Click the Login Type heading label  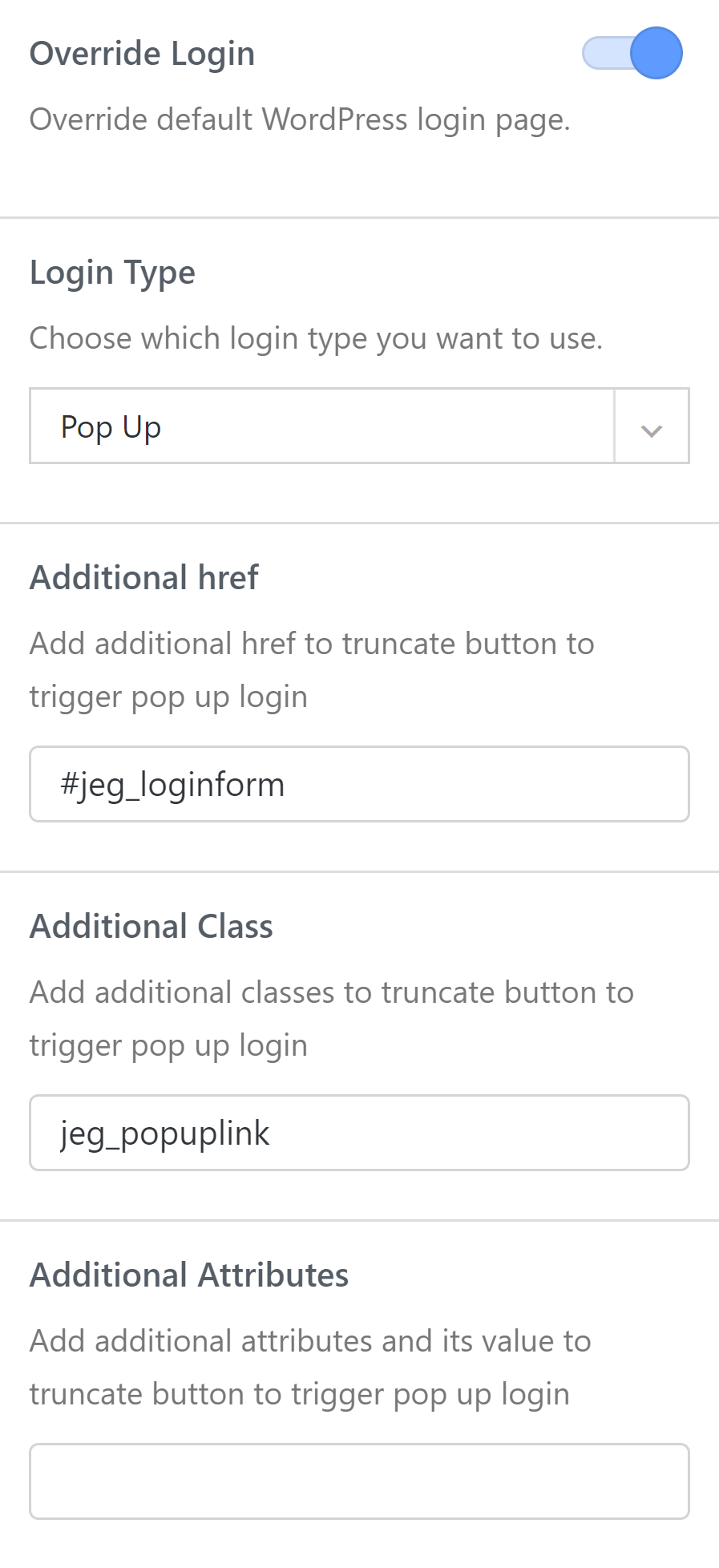(x=112, y=273)
